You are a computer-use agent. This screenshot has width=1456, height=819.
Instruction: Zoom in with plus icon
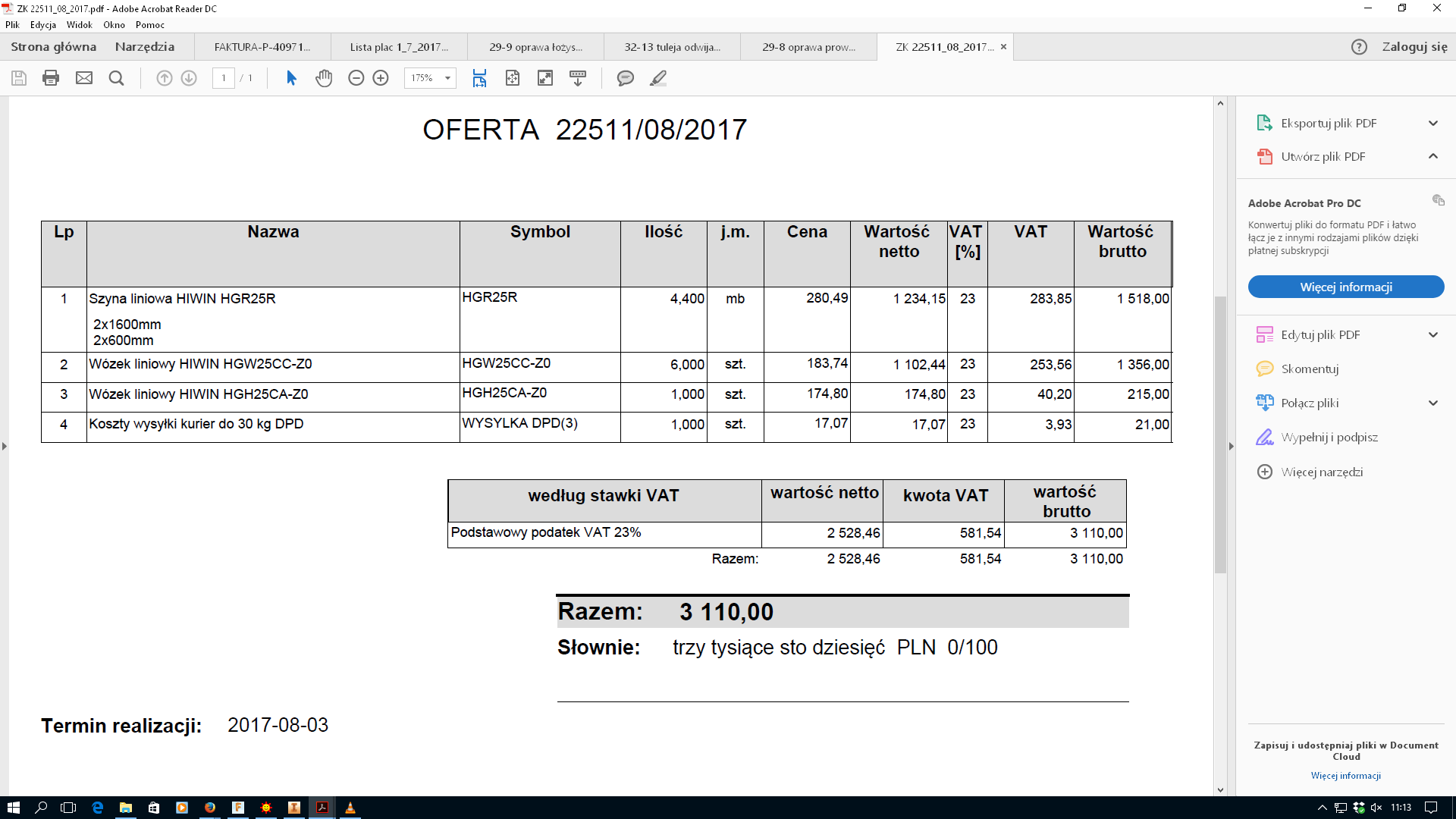coord(381,78)
